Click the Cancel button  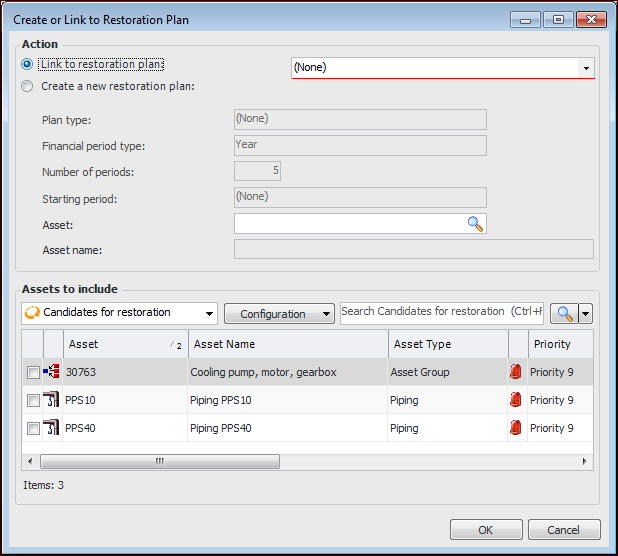click(564, 530)
